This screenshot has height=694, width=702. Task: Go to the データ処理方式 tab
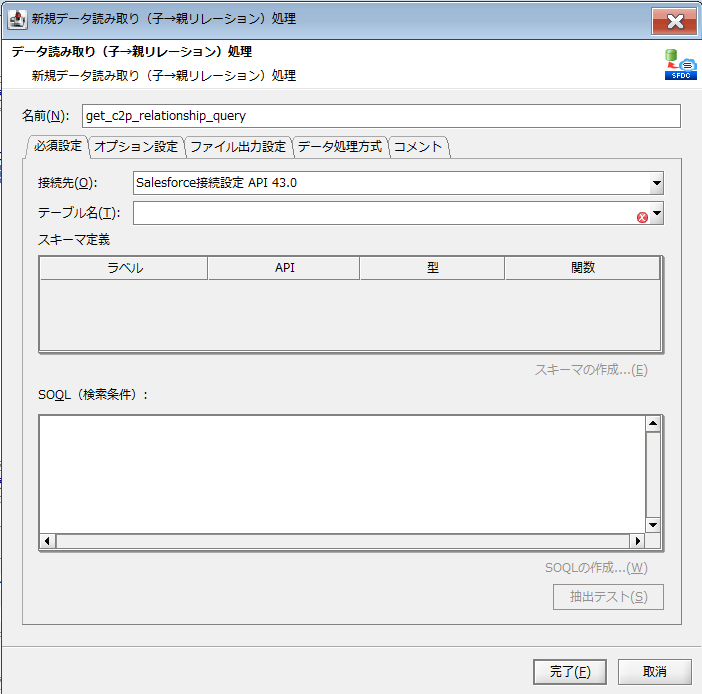340,147
